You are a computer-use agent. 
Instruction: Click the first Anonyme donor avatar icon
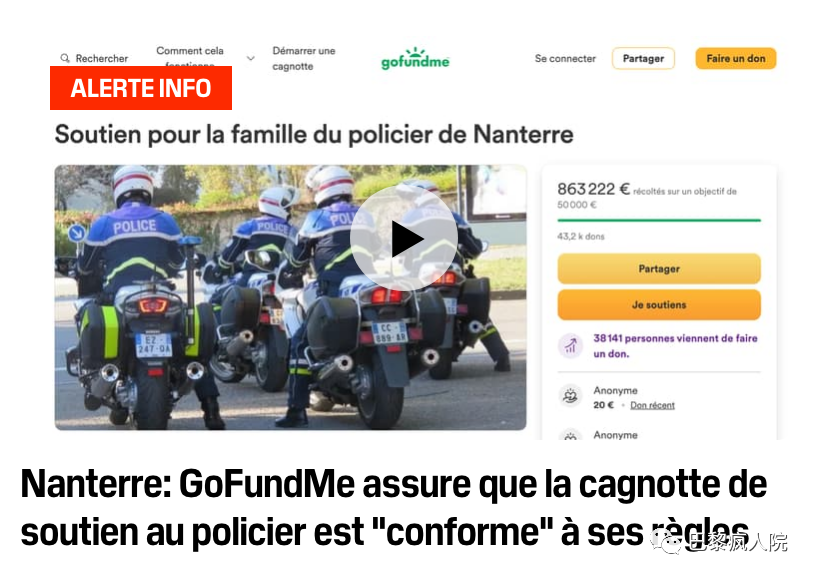click(571, 396)
